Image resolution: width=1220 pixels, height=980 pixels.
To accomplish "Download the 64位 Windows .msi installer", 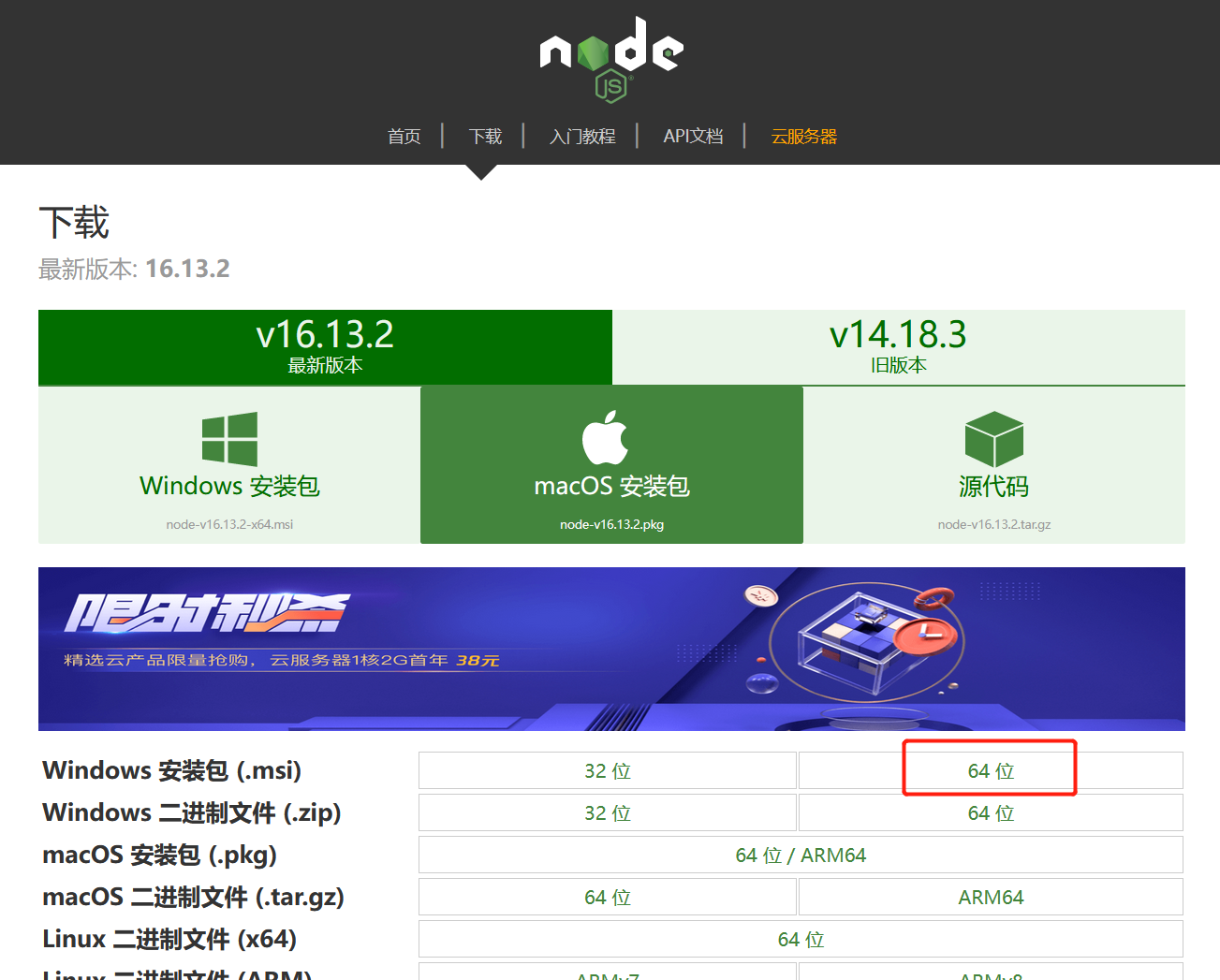I will coord(989,770).
